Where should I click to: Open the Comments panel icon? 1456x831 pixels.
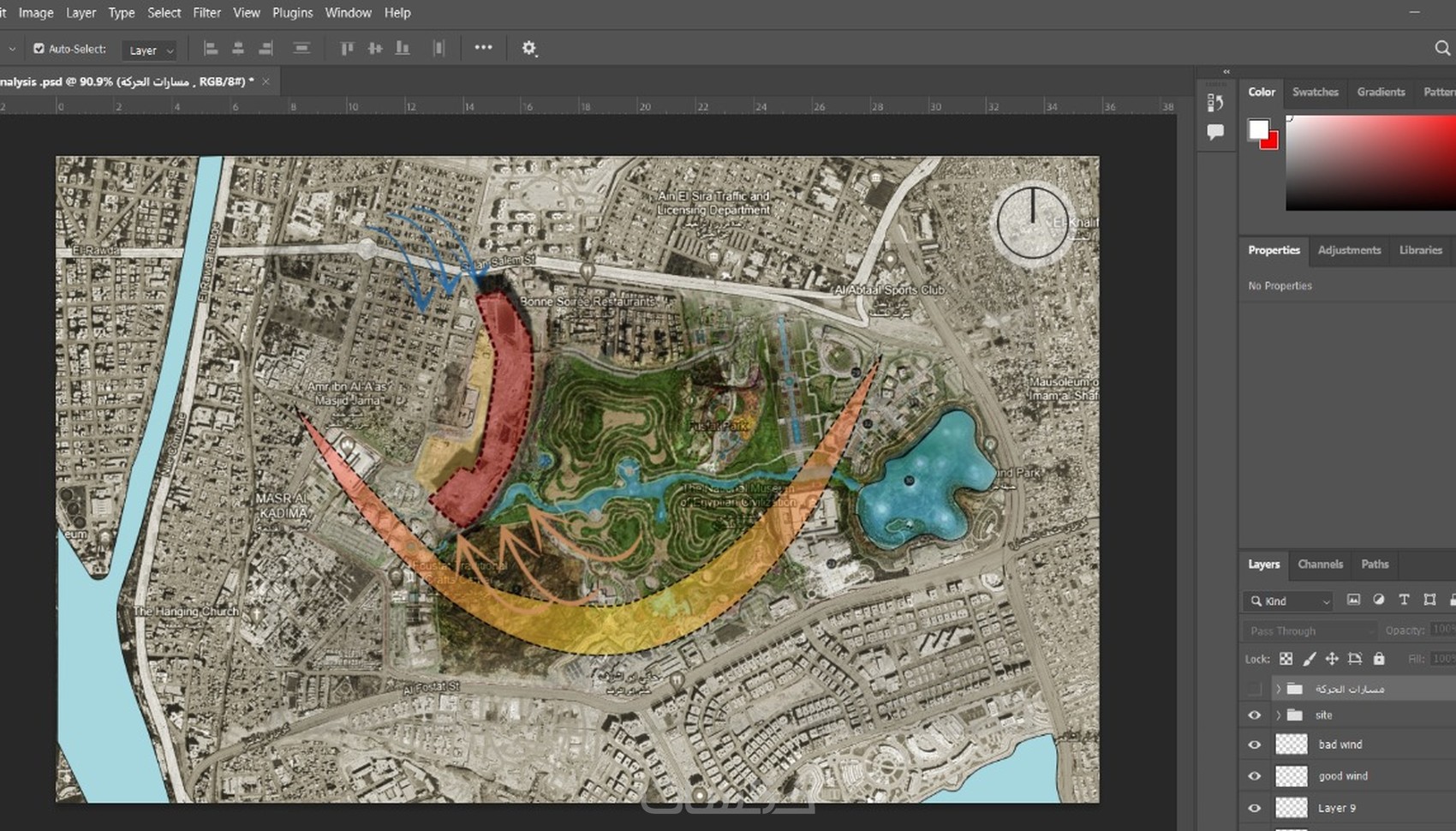1214,132
